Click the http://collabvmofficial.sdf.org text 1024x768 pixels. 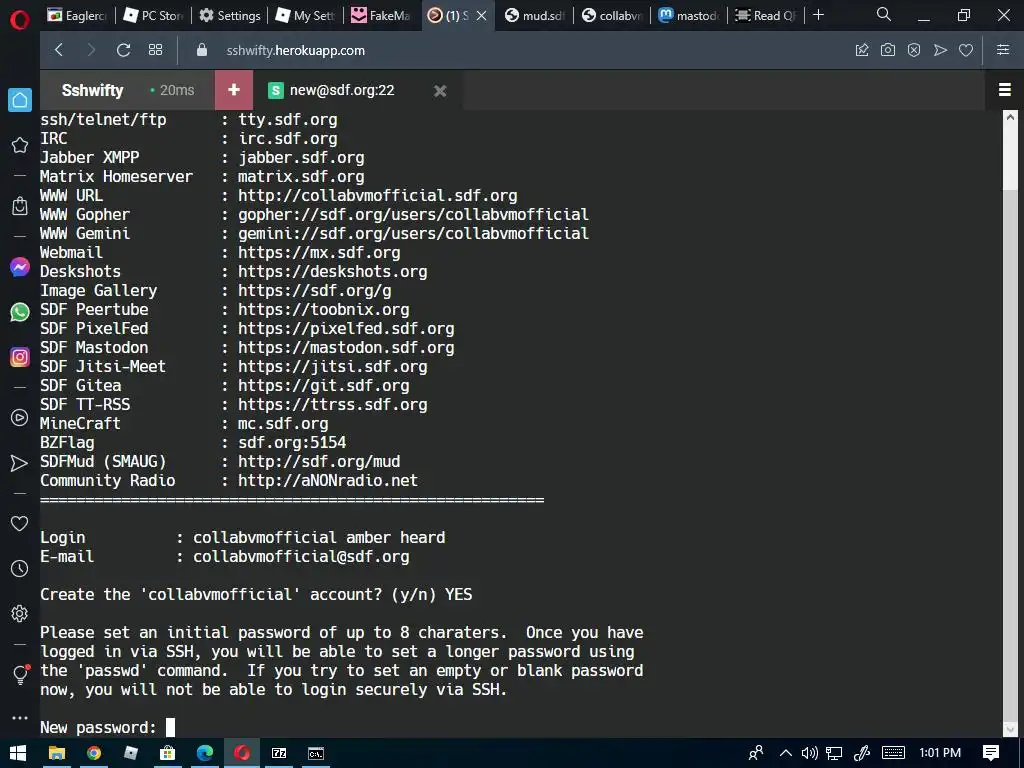pyautogui.click(x=377, y=195)
